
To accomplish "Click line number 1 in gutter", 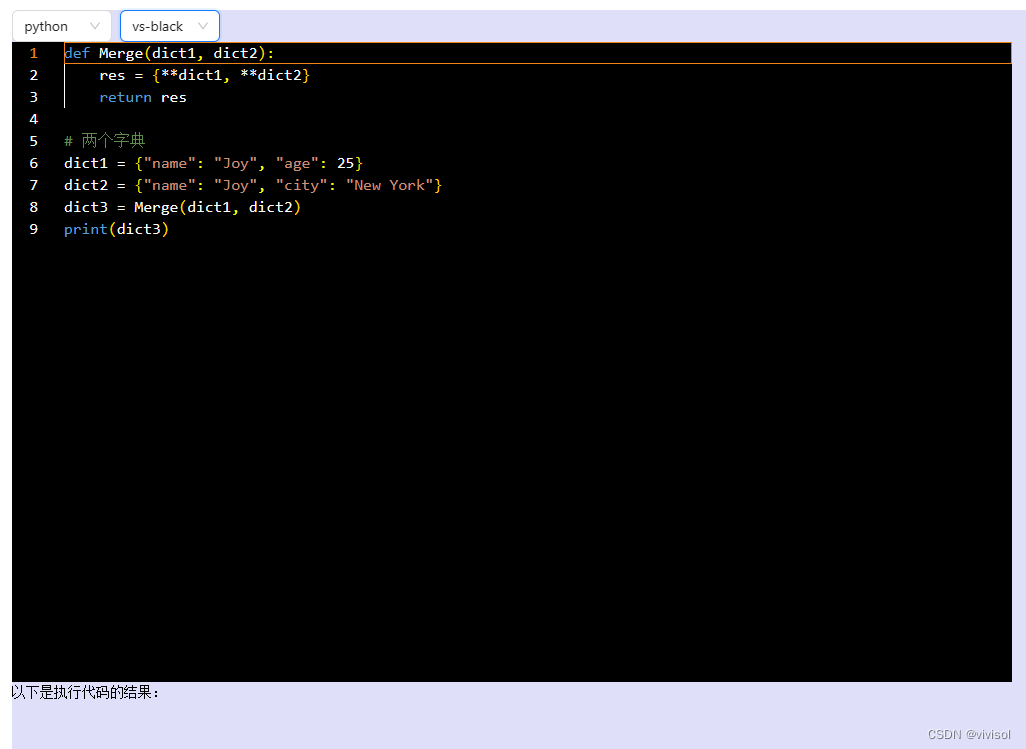I will 33,54.
